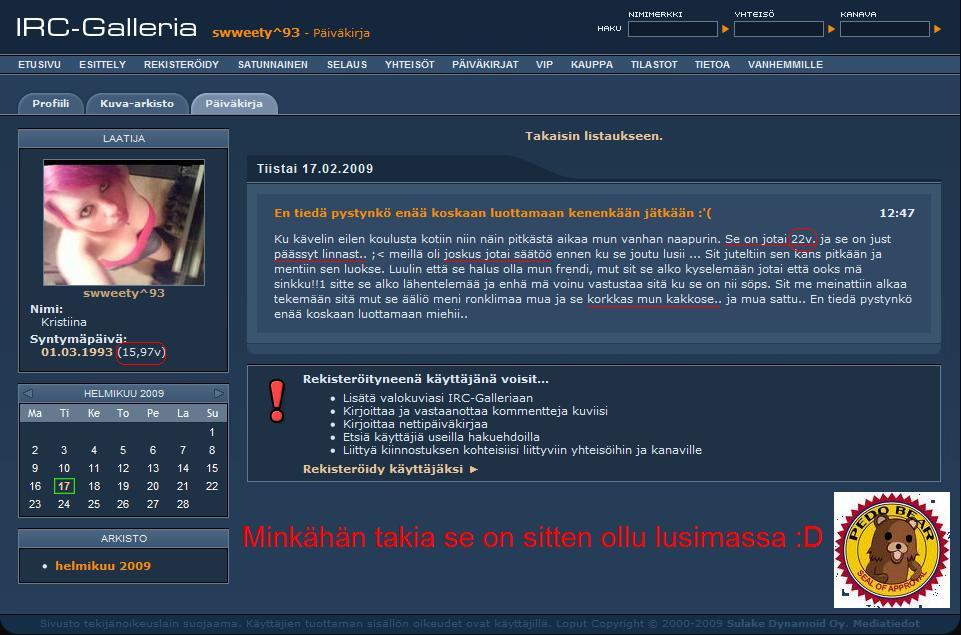Click the Rekisteröidy käyttäjäksi link
The height and width of the screenshot is (635, 961).
coord(390,469)
